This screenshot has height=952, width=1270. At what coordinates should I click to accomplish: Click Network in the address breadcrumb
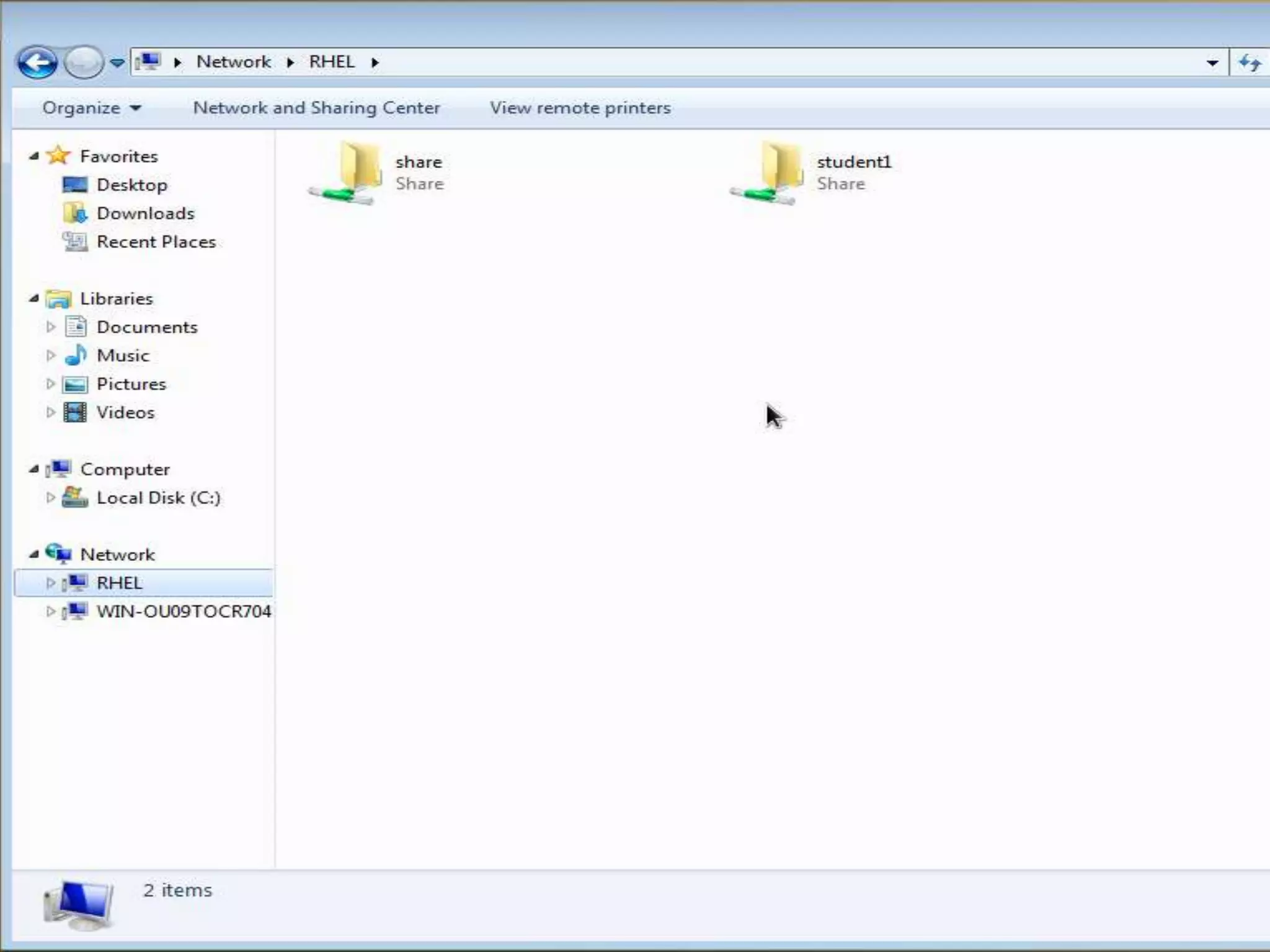(233, 62)
